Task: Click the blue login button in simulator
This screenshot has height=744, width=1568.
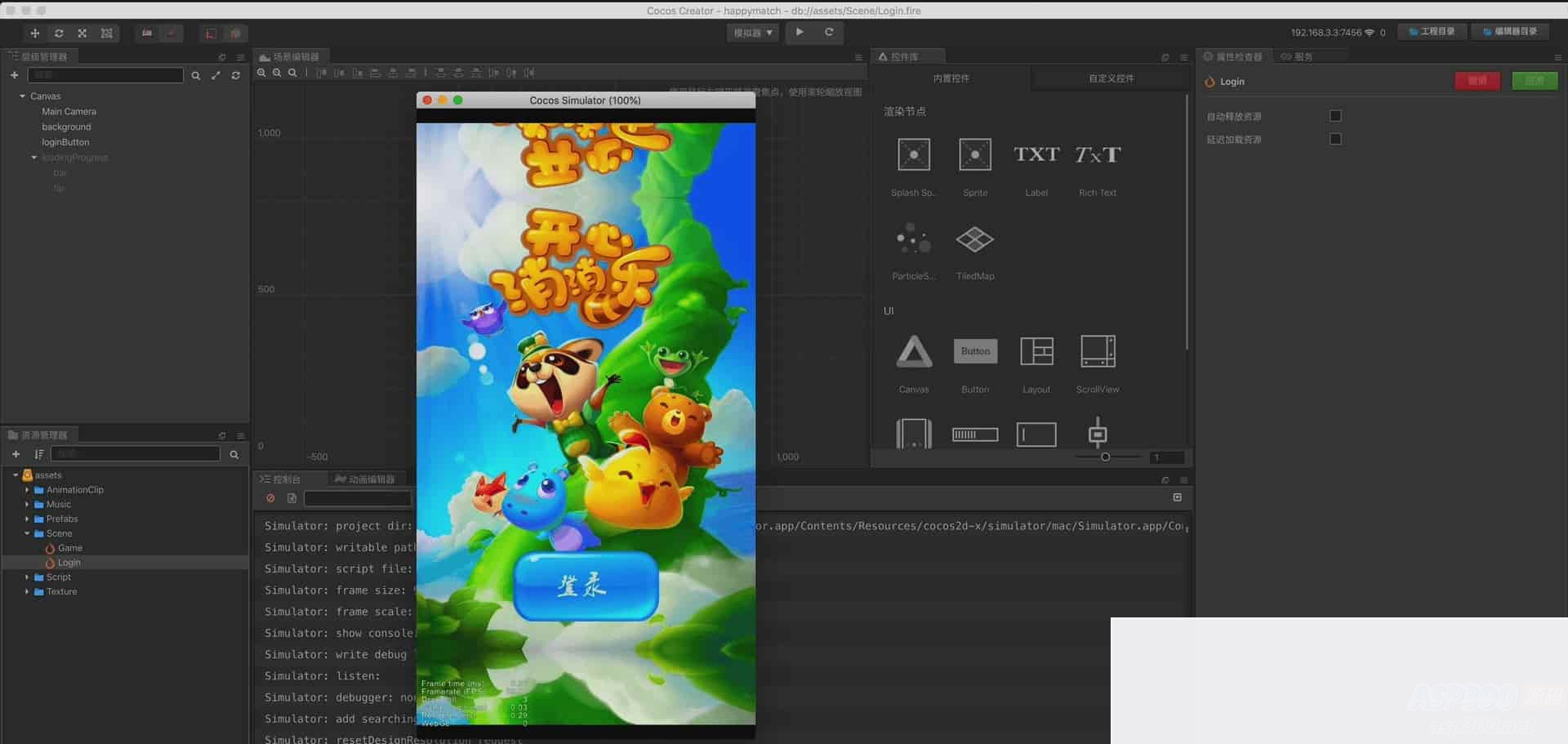Action: [586, 586]
